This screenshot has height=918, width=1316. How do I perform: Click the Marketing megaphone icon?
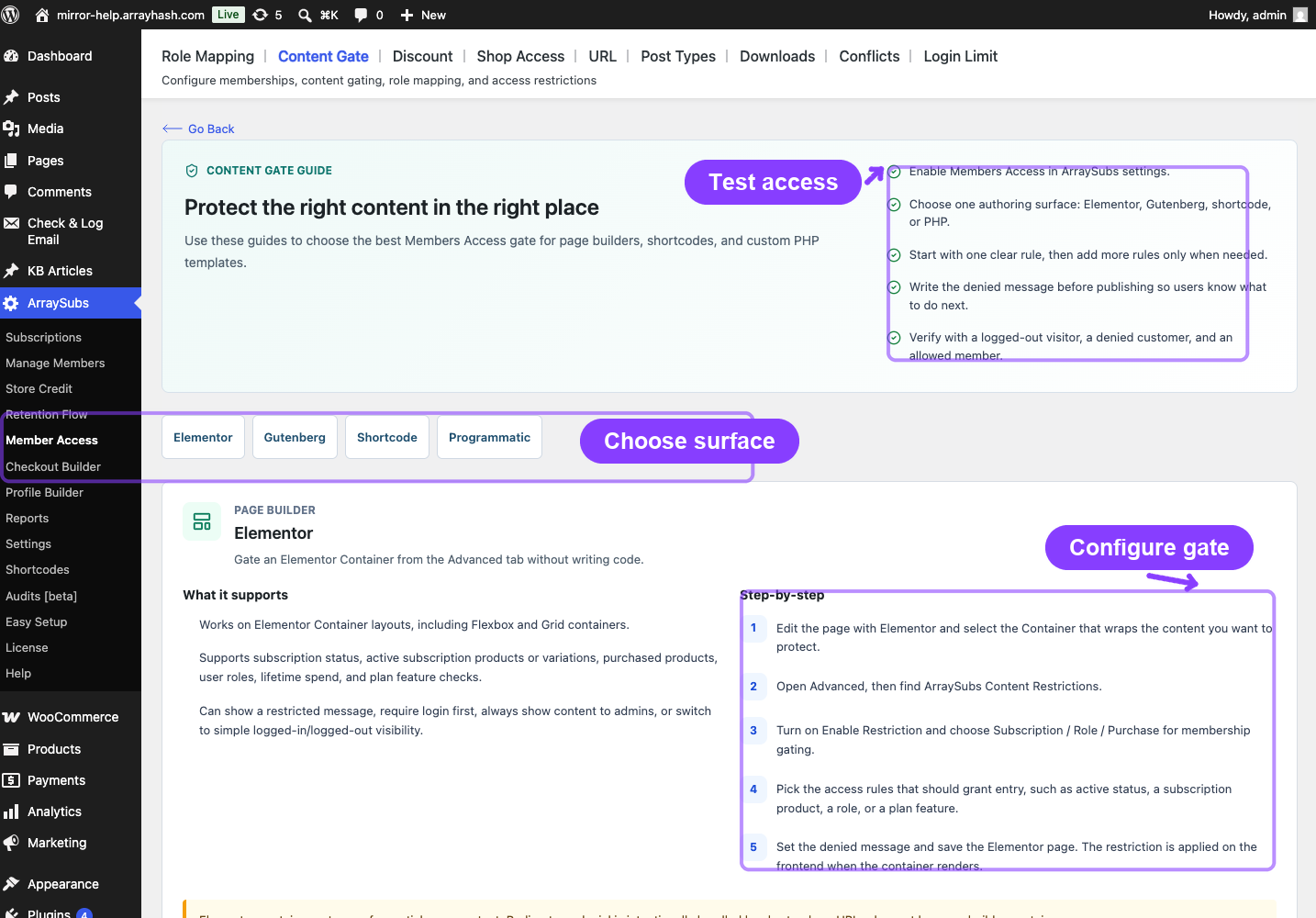tap(11, 843)
